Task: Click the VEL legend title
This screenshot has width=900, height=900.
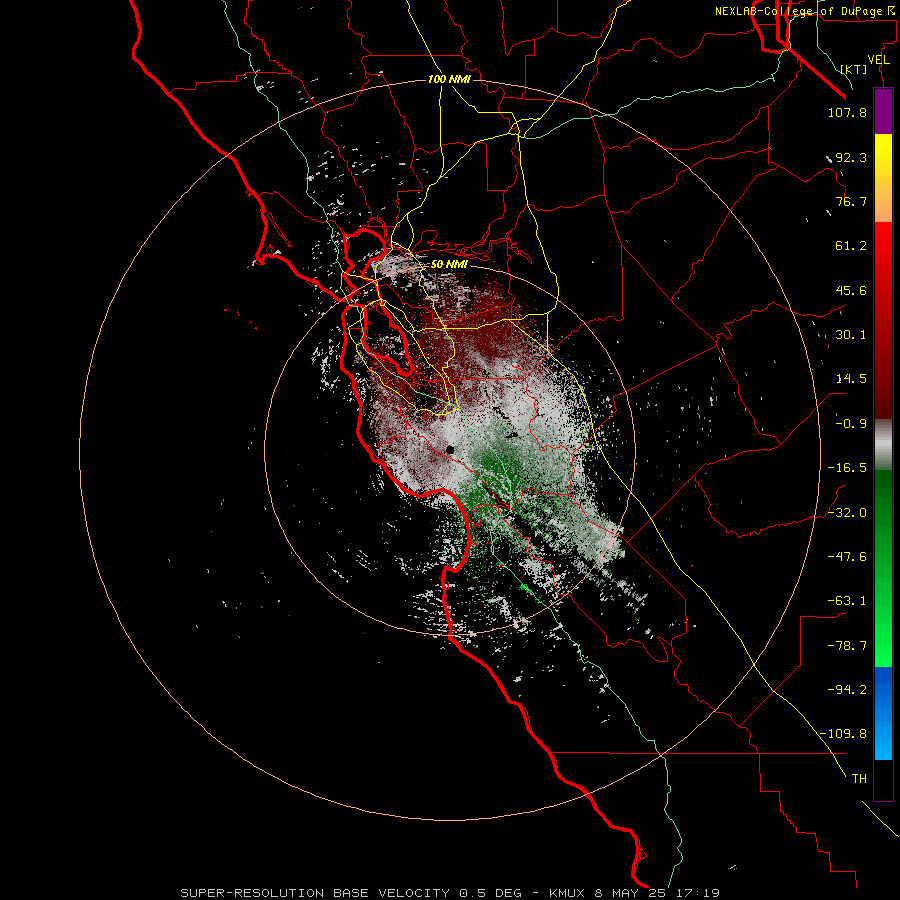Action: coord(879,60)
